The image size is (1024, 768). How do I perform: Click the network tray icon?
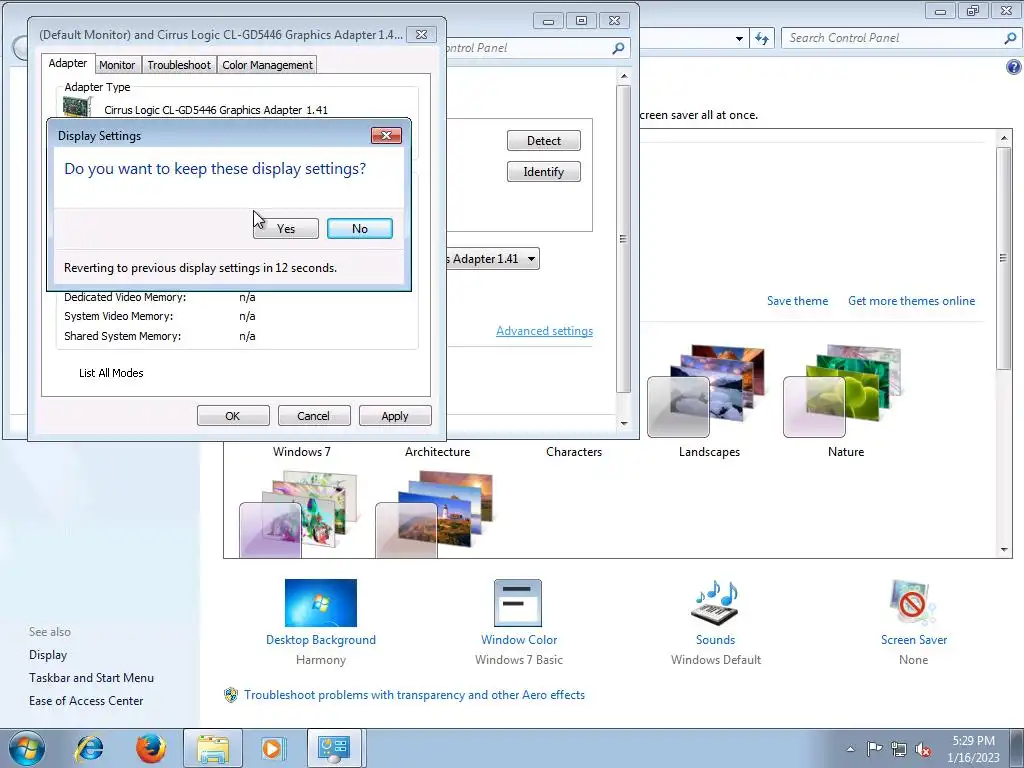(899, 749)
